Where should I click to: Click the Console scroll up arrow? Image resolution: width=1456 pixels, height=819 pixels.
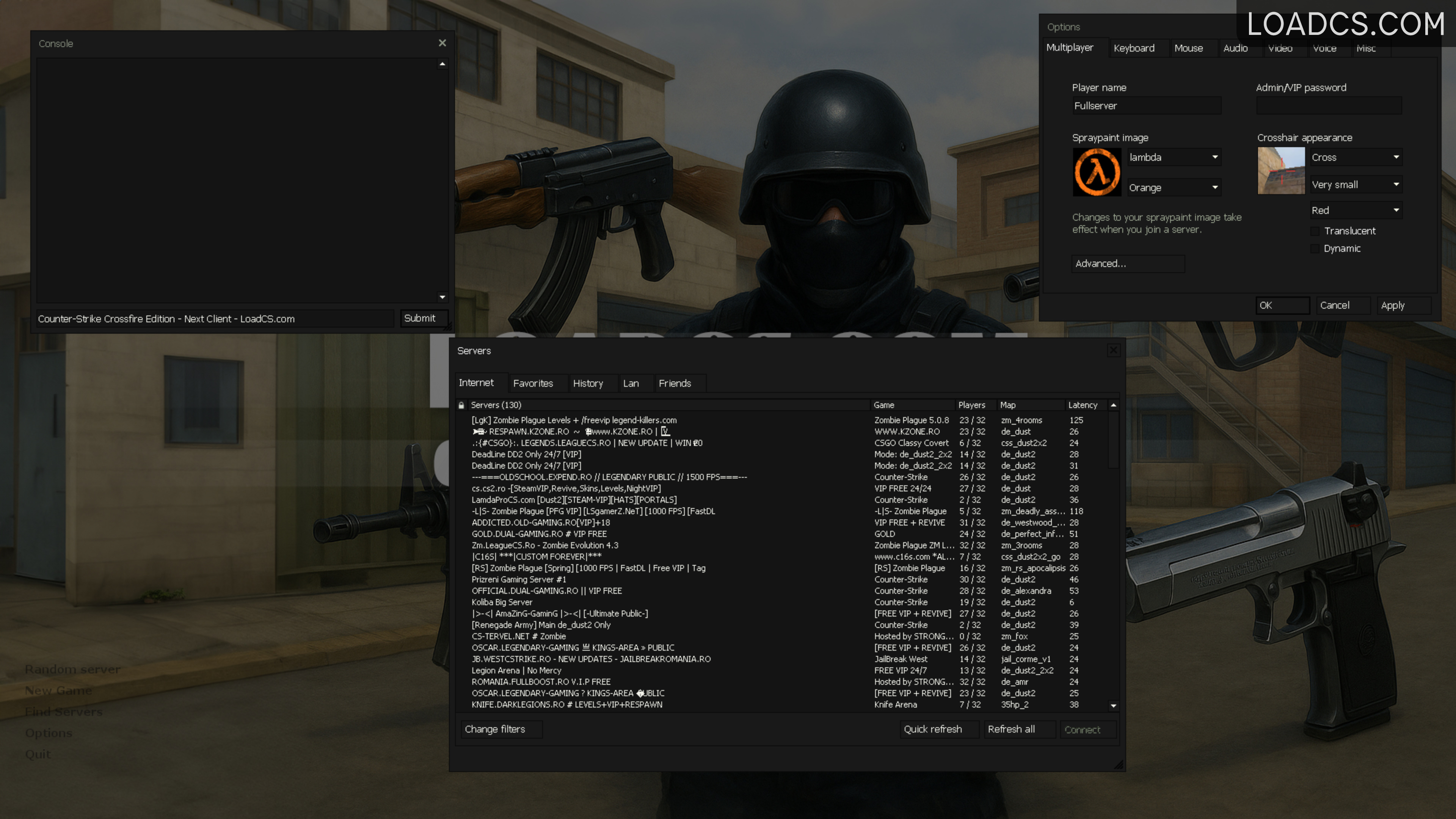pos(442,64)
